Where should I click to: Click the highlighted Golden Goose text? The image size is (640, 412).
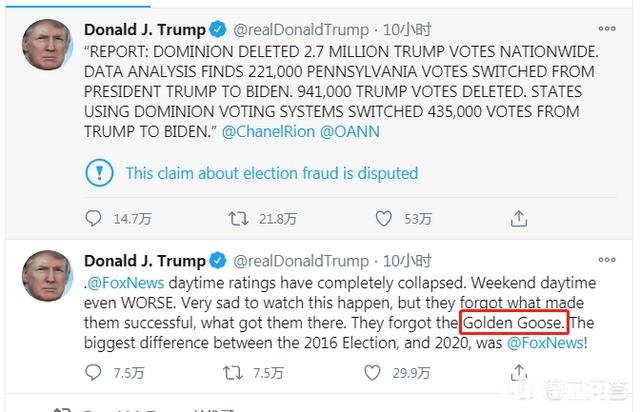(x=514, y=323)
